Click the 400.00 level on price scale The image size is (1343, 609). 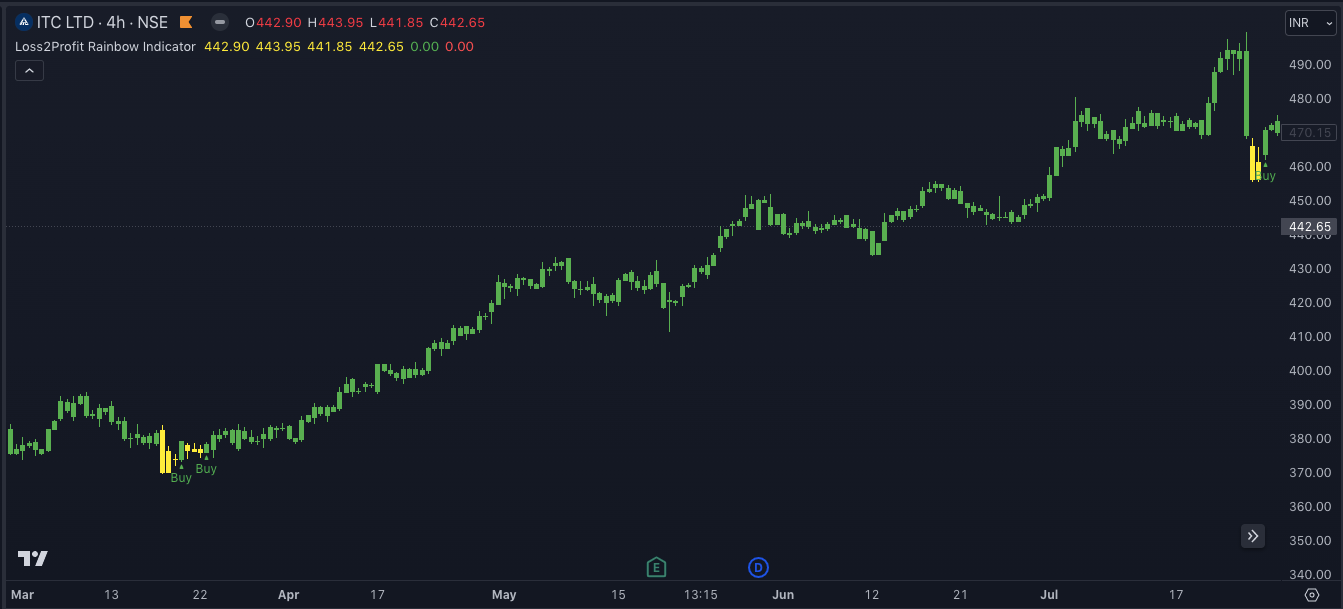click(1310, 371)
